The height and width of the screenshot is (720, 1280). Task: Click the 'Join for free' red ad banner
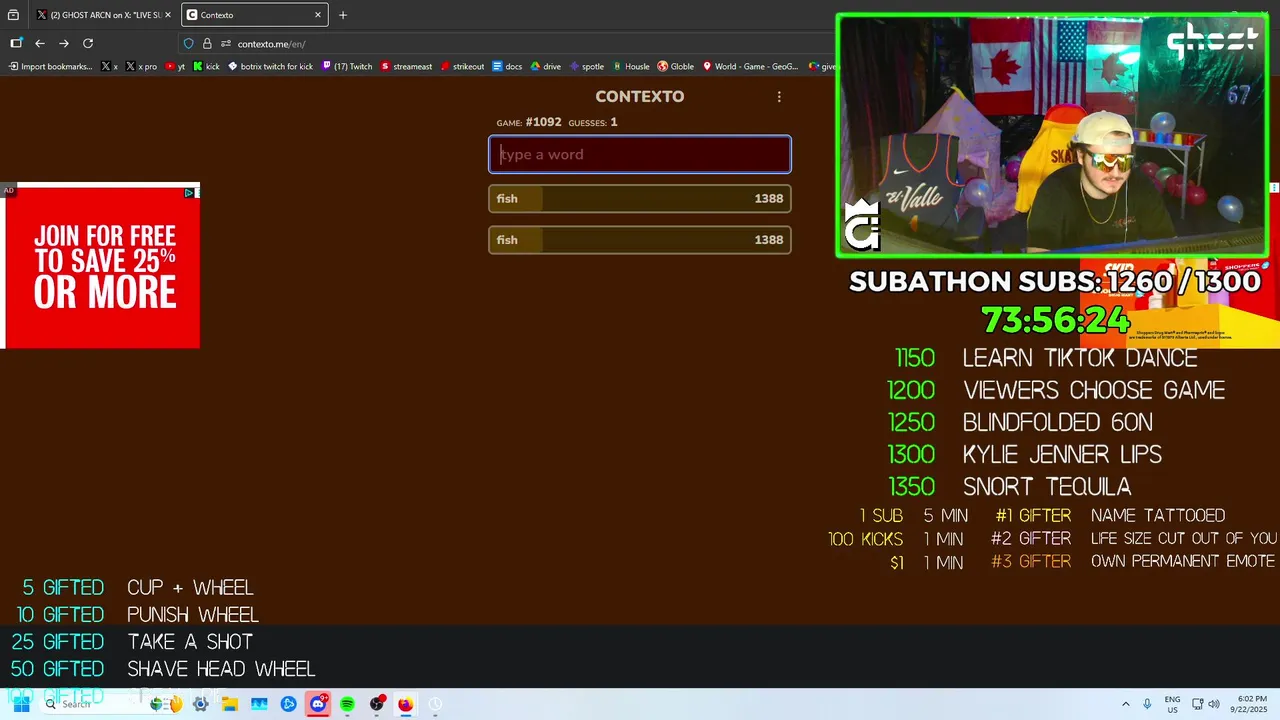[101, 267]
